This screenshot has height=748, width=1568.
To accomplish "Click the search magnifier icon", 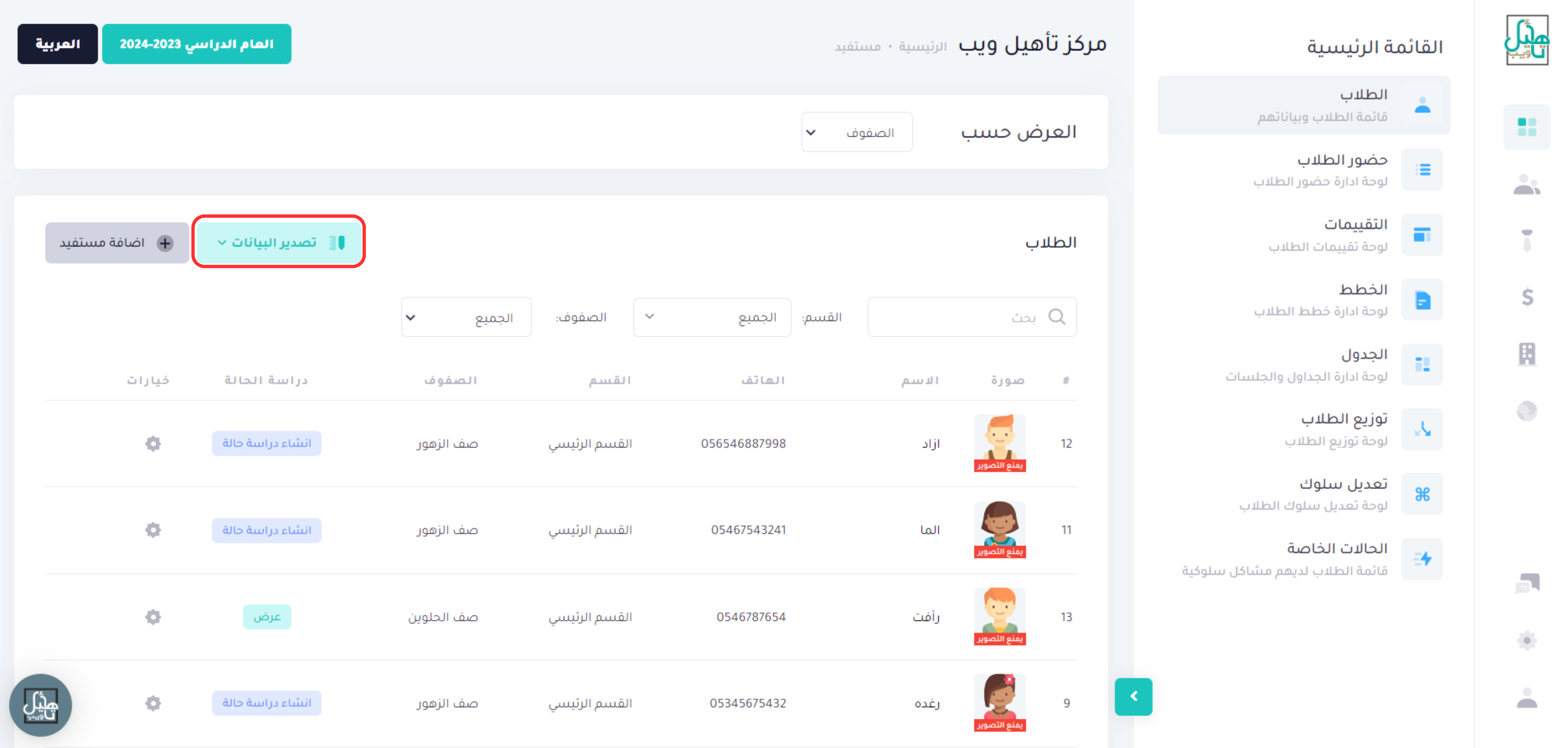I will pos(1057,317).
